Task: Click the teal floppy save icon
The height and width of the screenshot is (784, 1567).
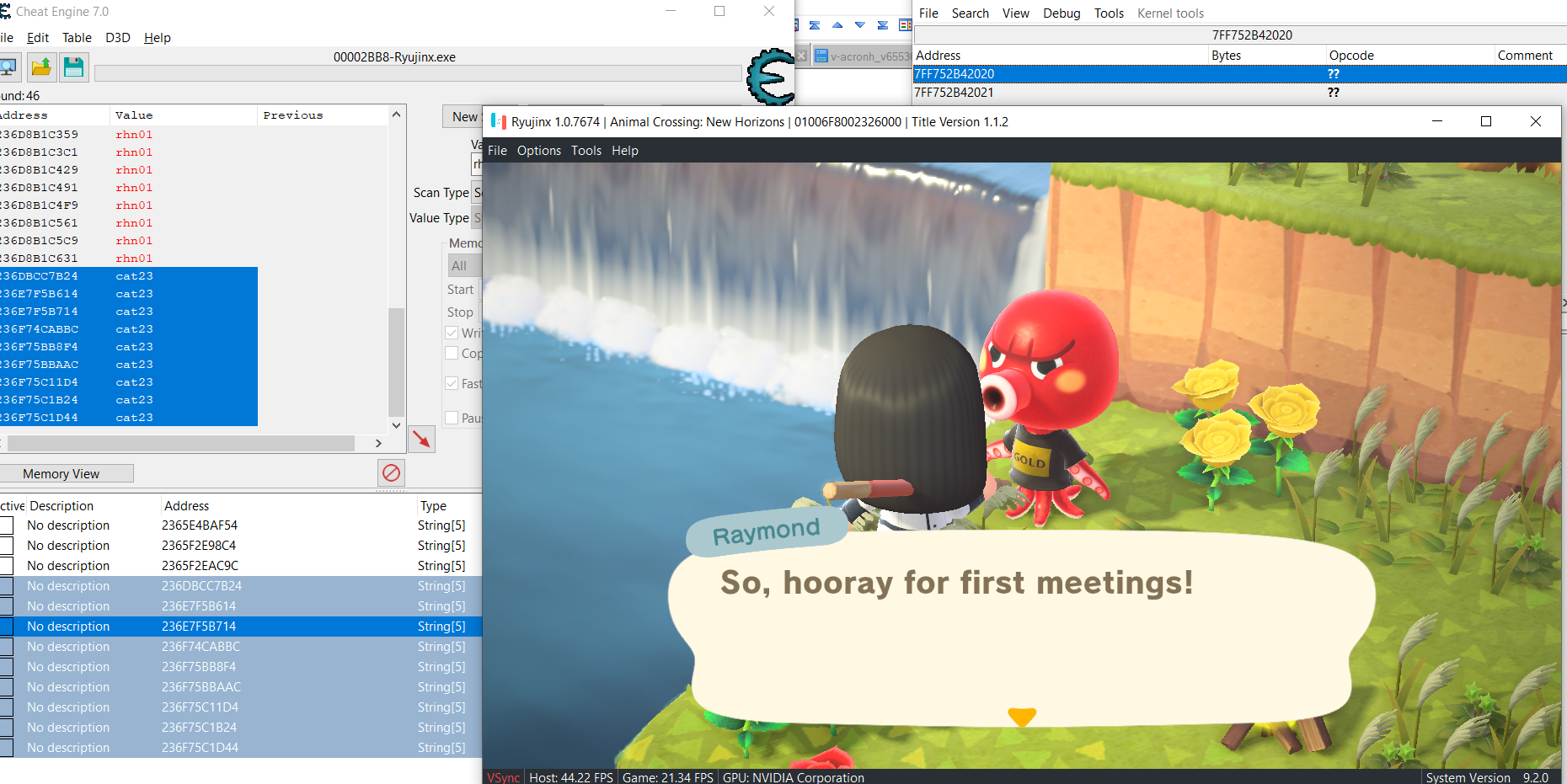Action: point(74,67)
